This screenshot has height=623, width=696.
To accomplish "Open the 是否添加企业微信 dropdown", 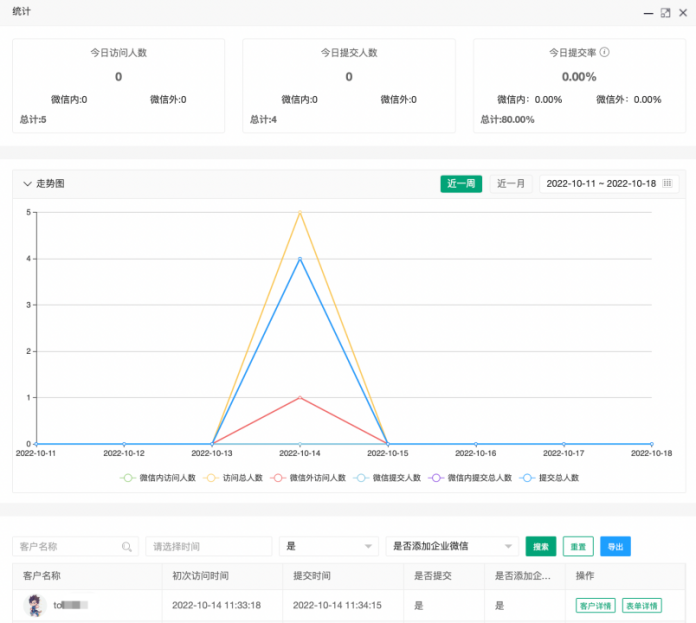I will 452,547.
